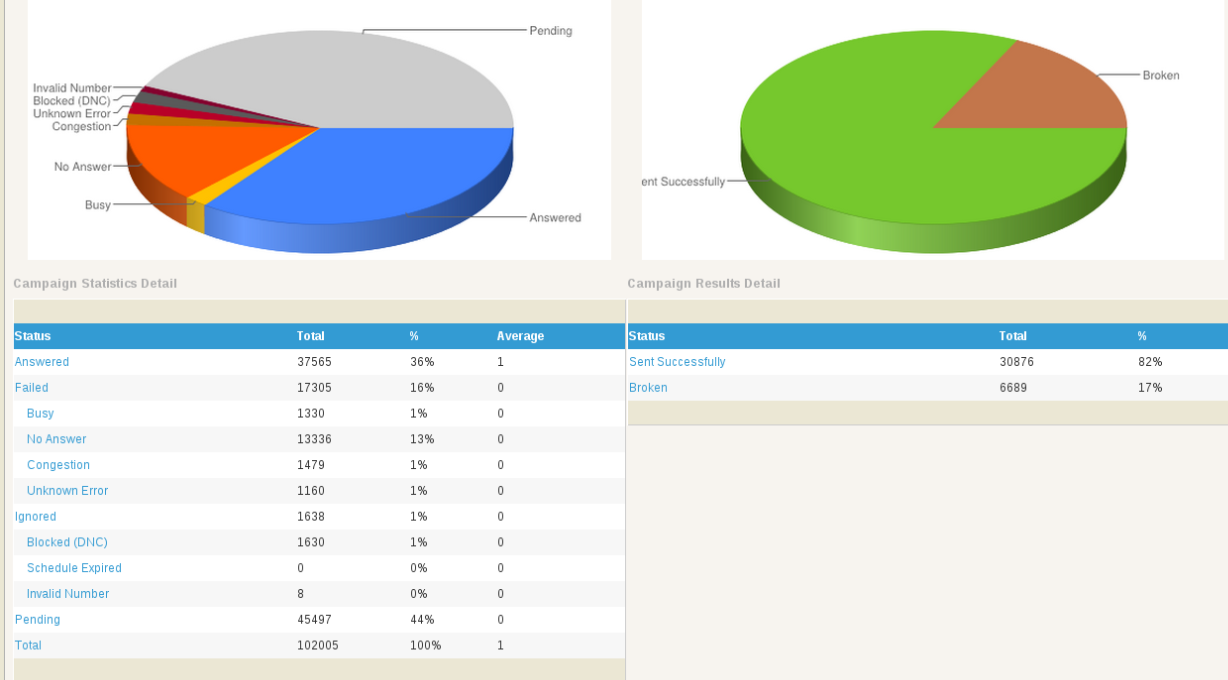
Task: Open the Failed status link
Action: pyautogui.click(x=31, y=388)
